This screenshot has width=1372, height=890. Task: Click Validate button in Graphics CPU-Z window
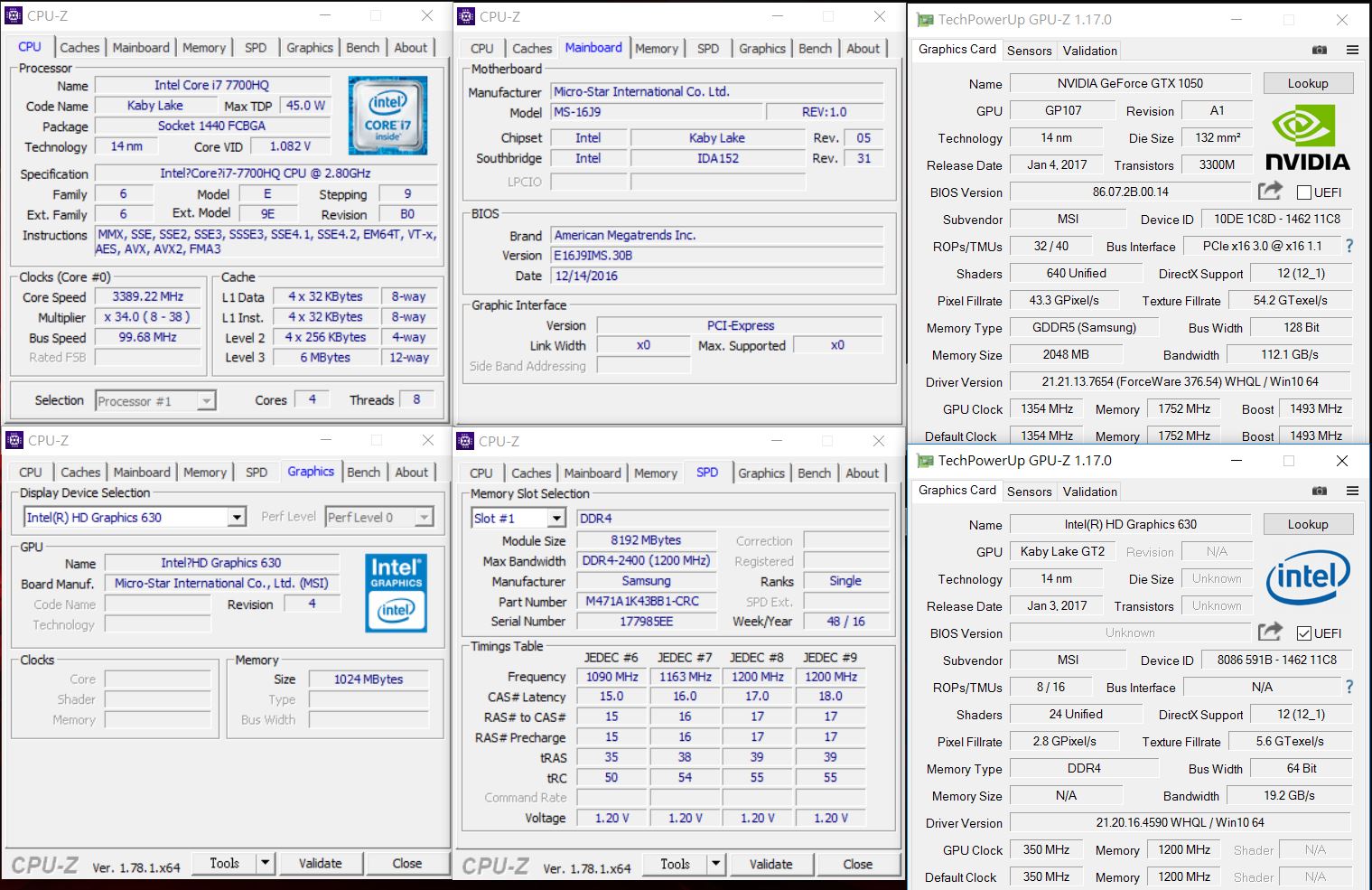point(321,863)
